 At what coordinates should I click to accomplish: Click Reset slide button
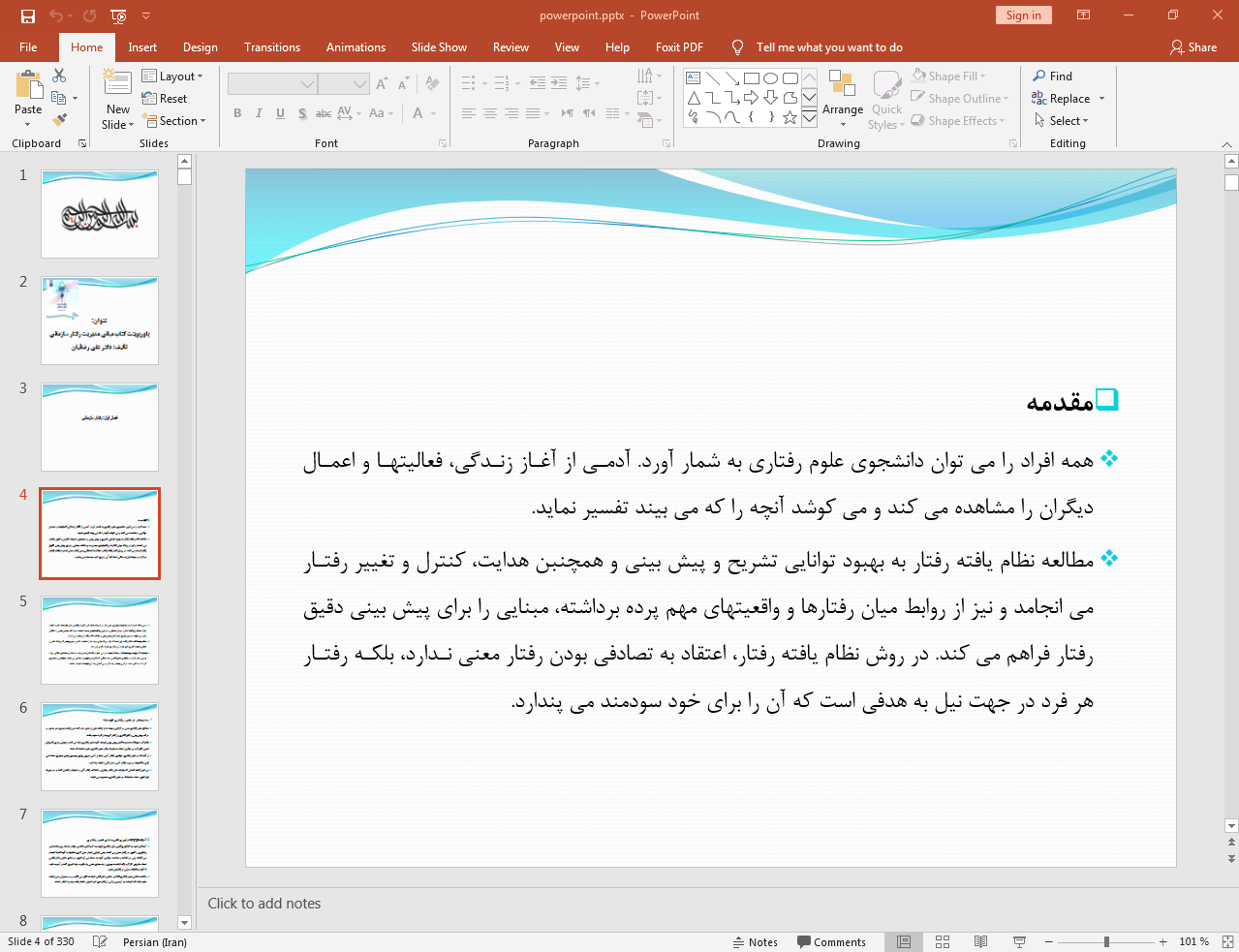(165, 98)
